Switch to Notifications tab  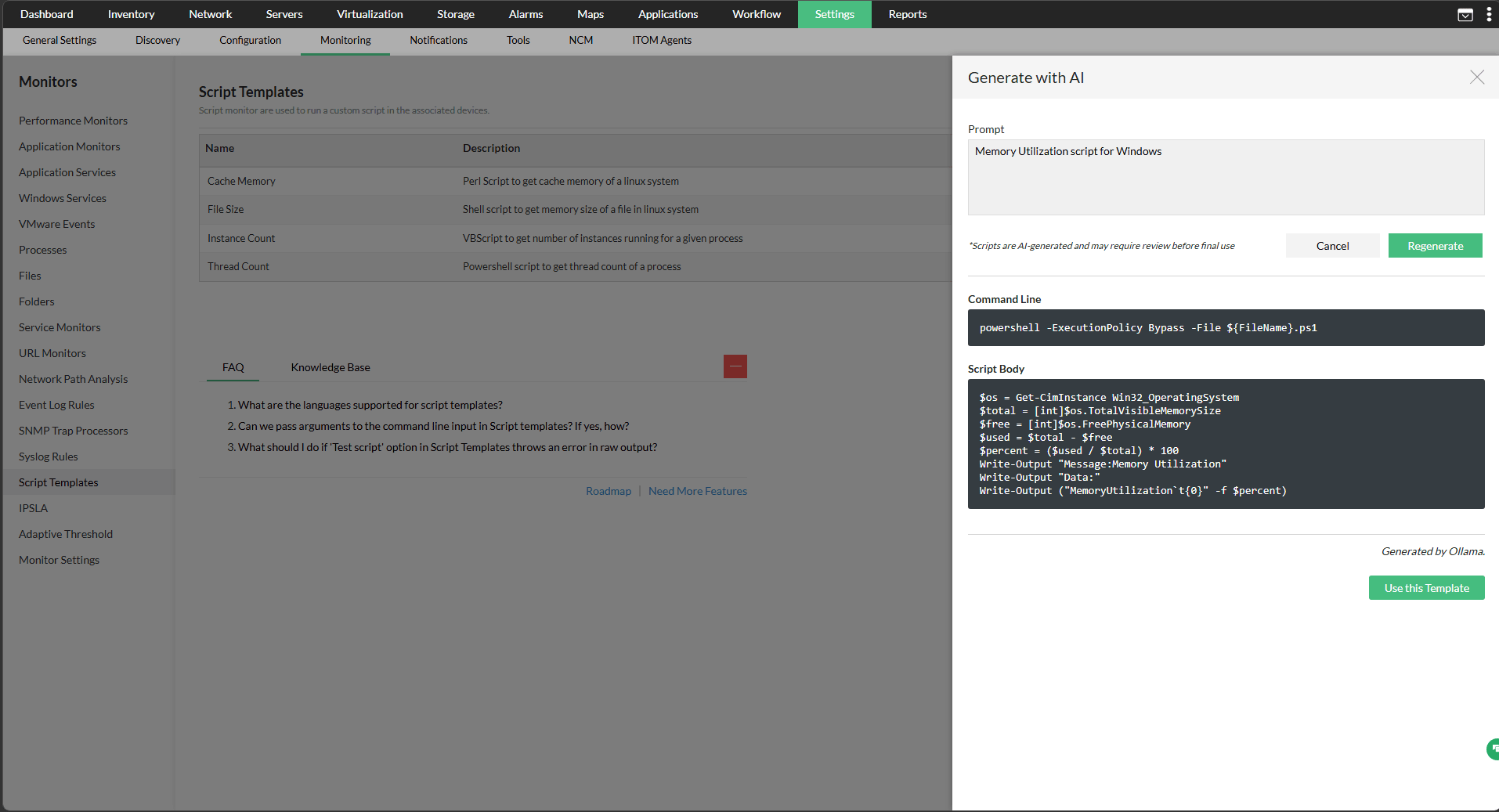(x=438, y=40)
